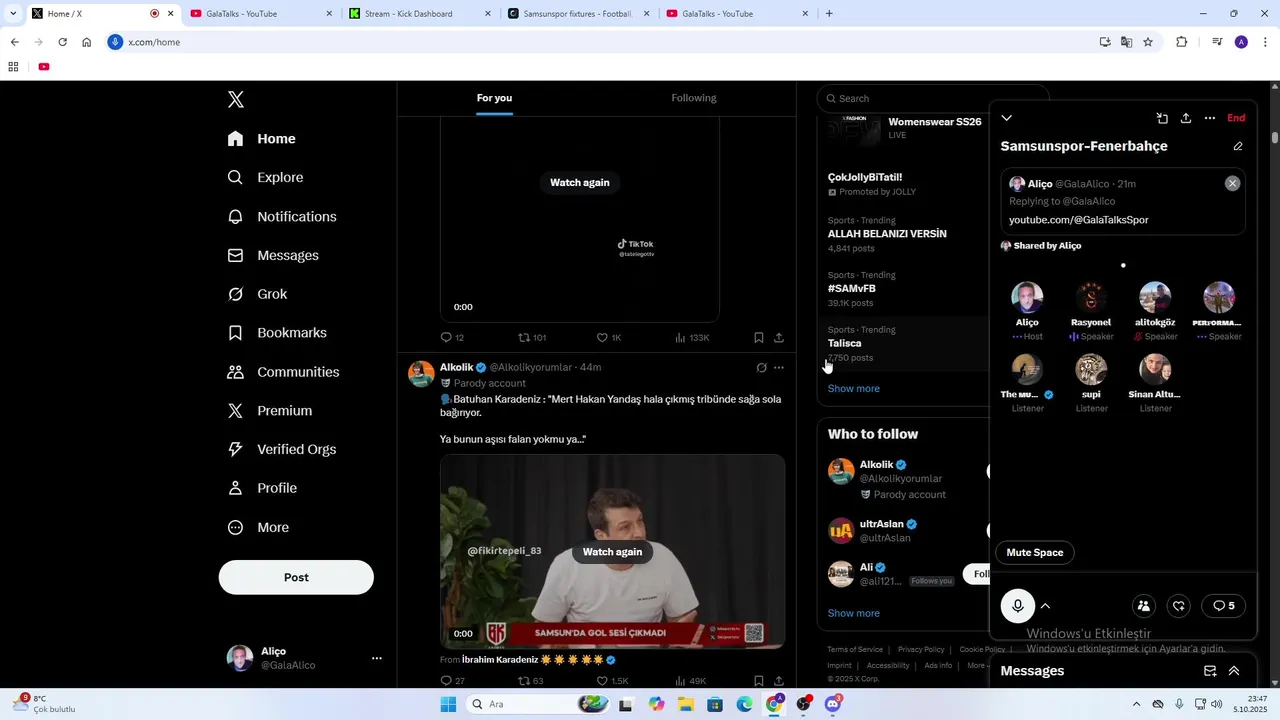Viewport: 1280px width, 720px height.
Task: Select the For you tab
Action: click(494, 98)
